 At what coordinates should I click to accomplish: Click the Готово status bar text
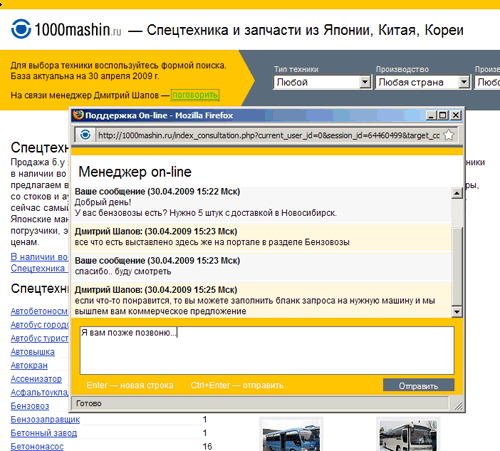click(89, 403)
